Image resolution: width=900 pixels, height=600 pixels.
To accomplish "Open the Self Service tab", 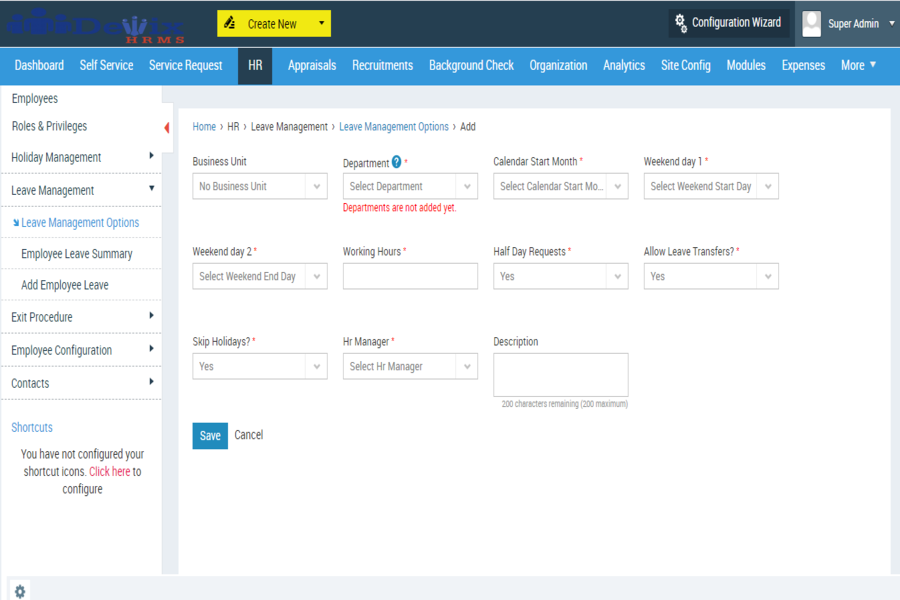I will coord(106,65).
